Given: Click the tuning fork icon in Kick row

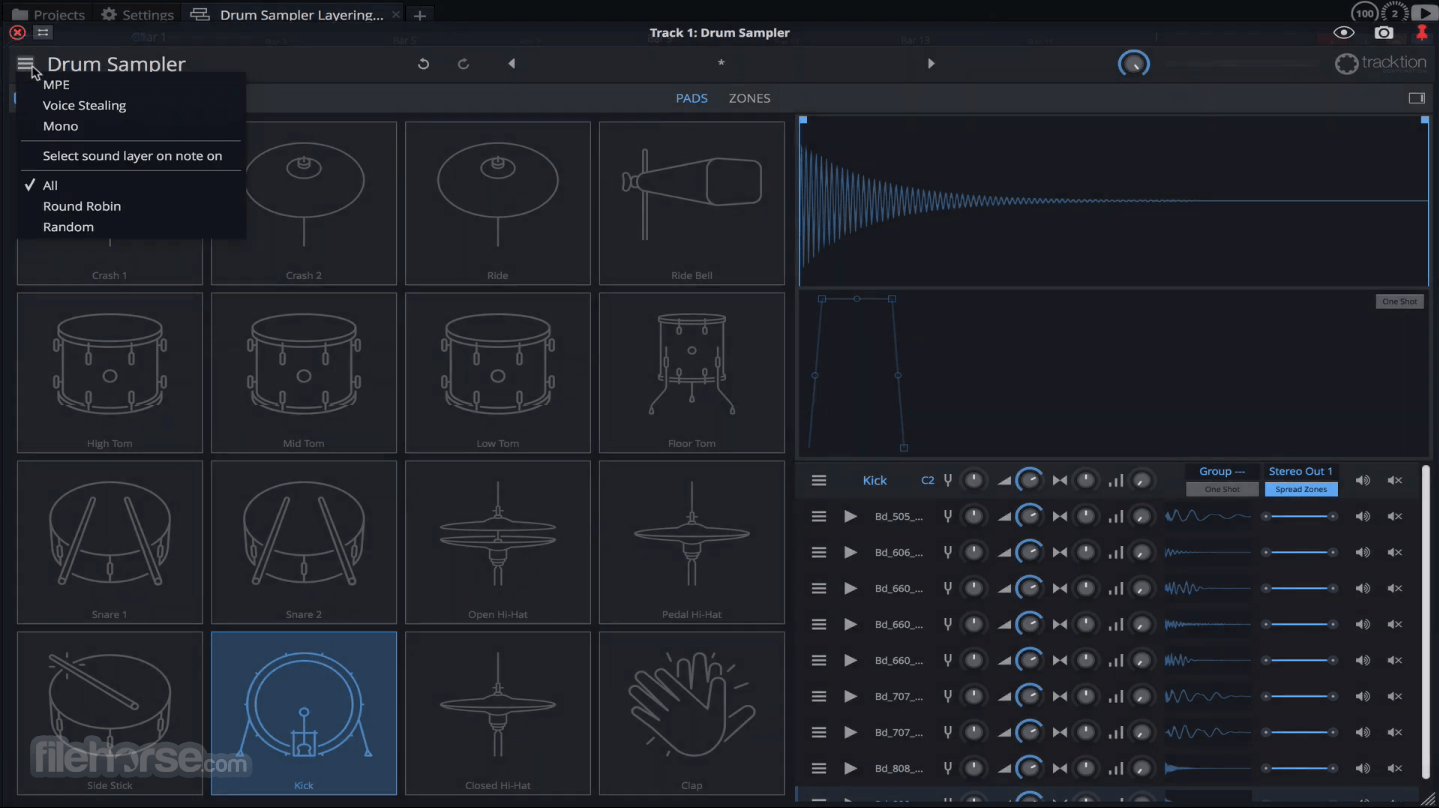Looking at the screenshot, I should (x=948, y=480).
